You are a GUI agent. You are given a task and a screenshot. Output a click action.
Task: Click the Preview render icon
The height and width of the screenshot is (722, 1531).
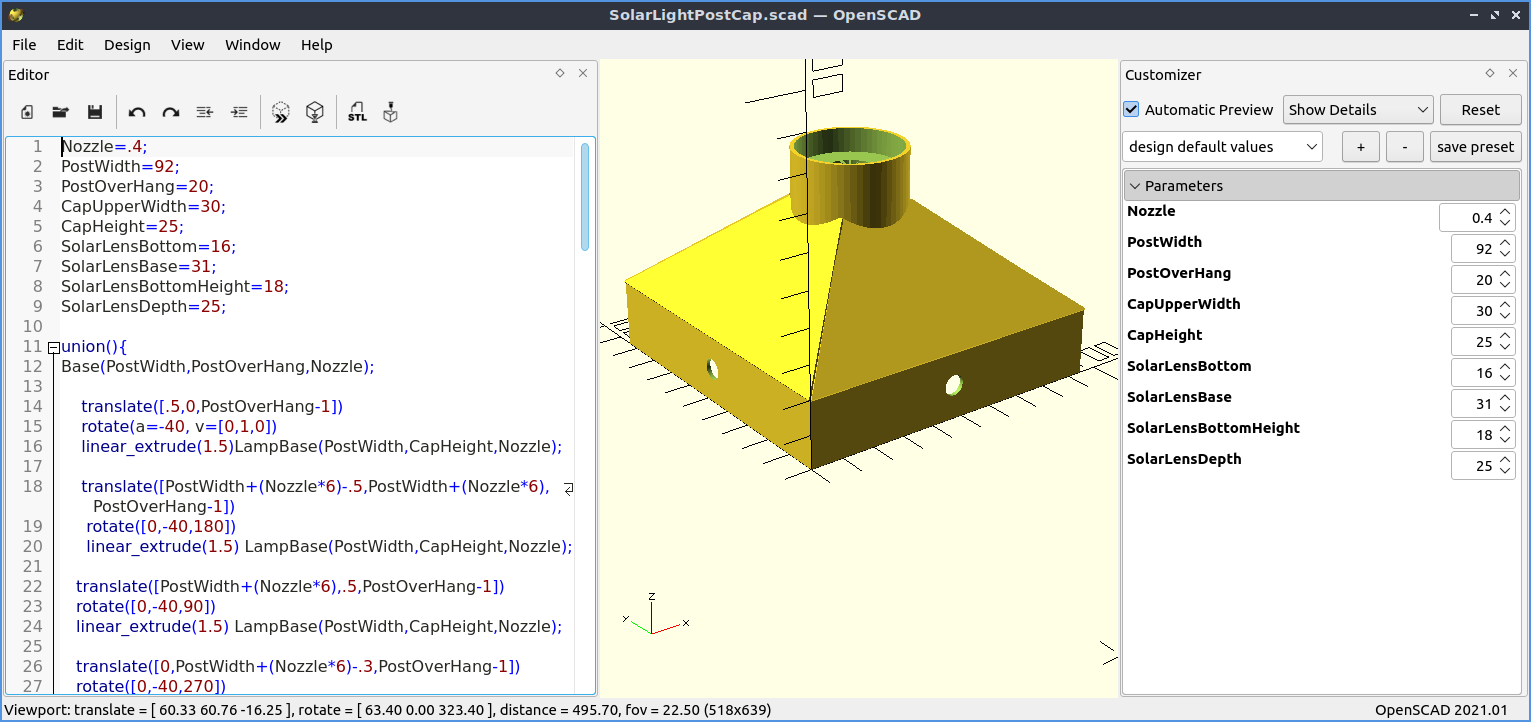pyautogui.click(x=281, y=112)
